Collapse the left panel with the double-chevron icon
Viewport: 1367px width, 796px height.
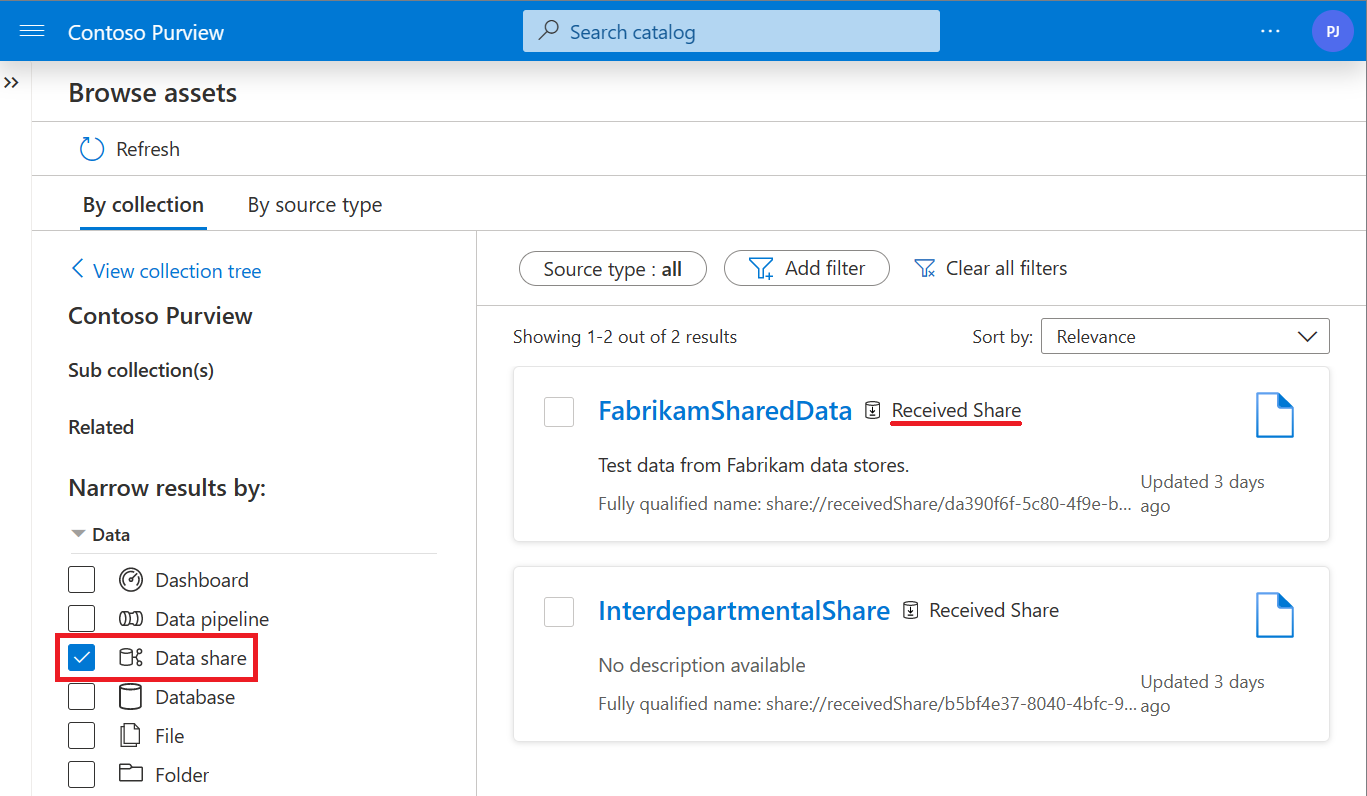point(13,83)
